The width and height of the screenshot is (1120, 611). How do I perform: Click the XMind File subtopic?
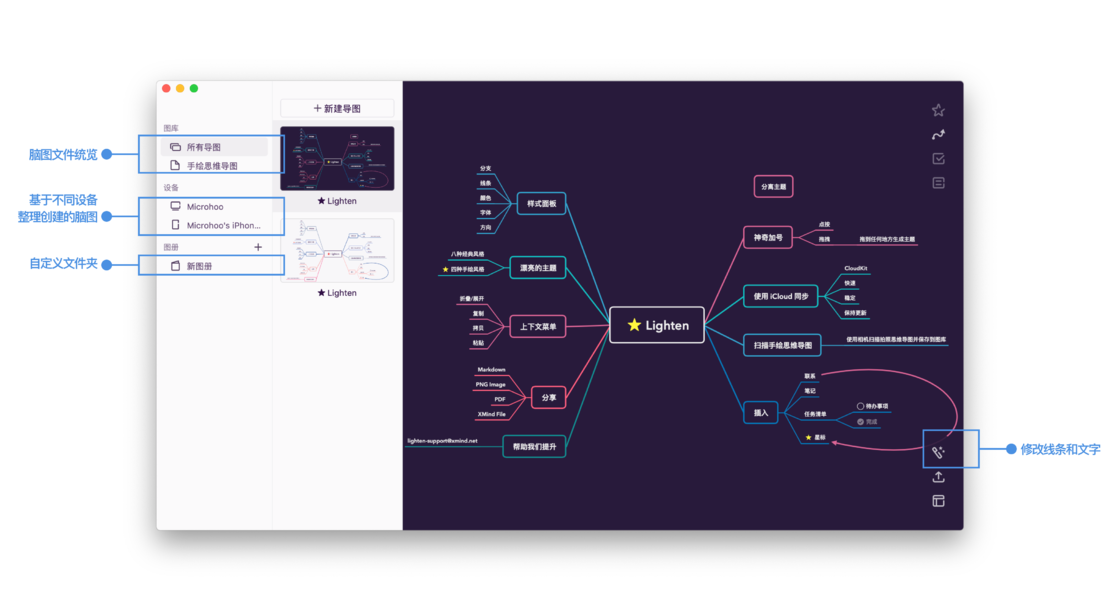pyautogui.click(x=491, y=414)
